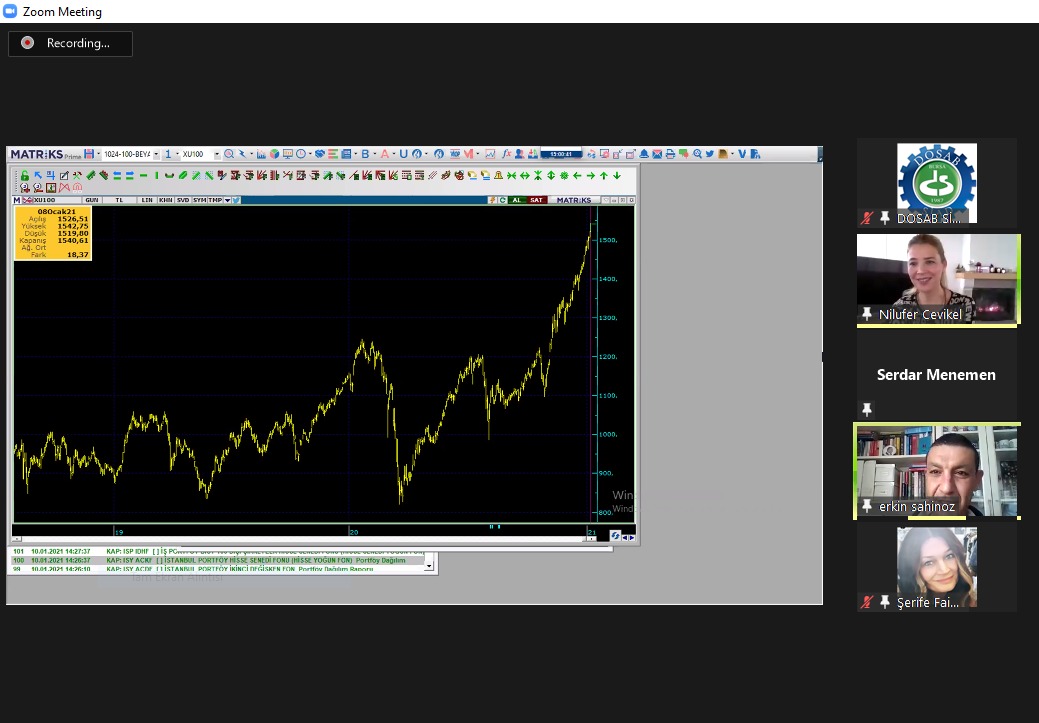Expand the dropdown arrow next to B icon
1039x723 pixels.
tap(374, 154)
